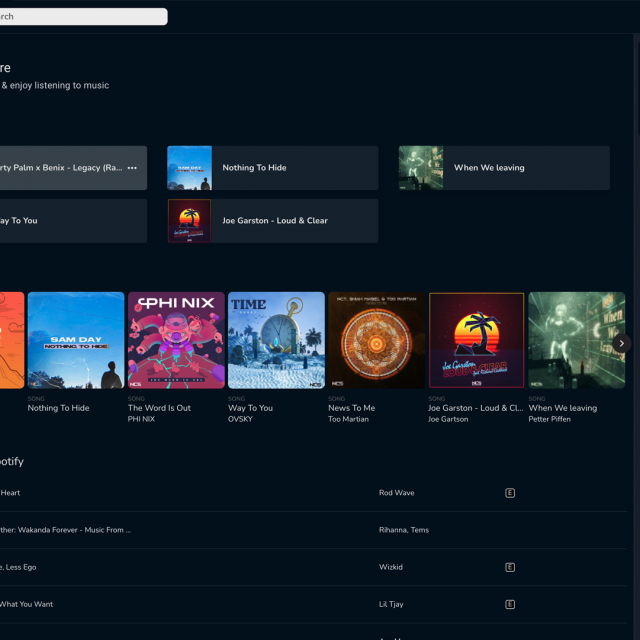Click the explicit icon on the Wizkid row
The height and width of the screenshot is (640, 640).
coord(510,567)
